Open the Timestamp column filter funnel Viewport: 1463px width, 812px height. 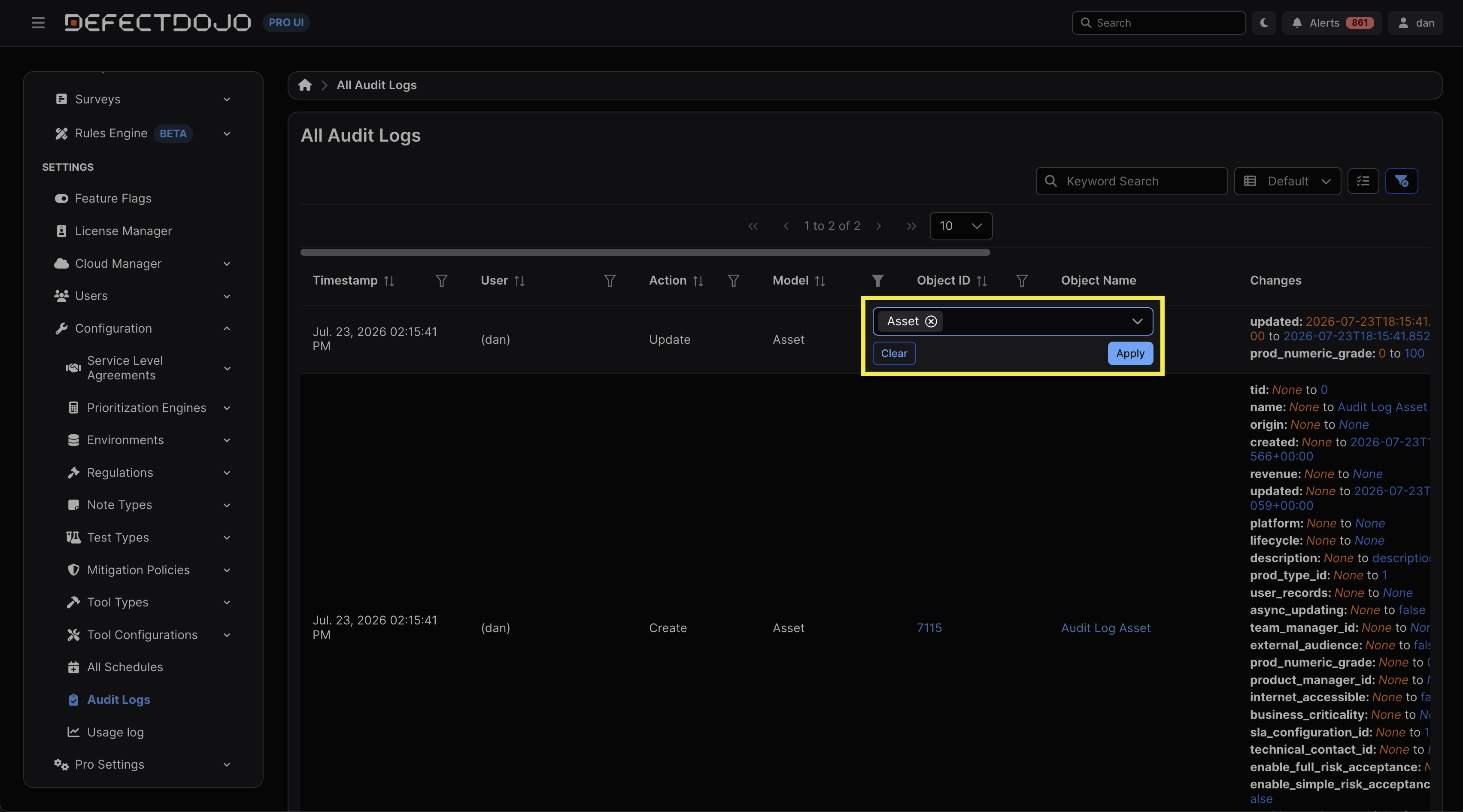click(x=441, y=281)
